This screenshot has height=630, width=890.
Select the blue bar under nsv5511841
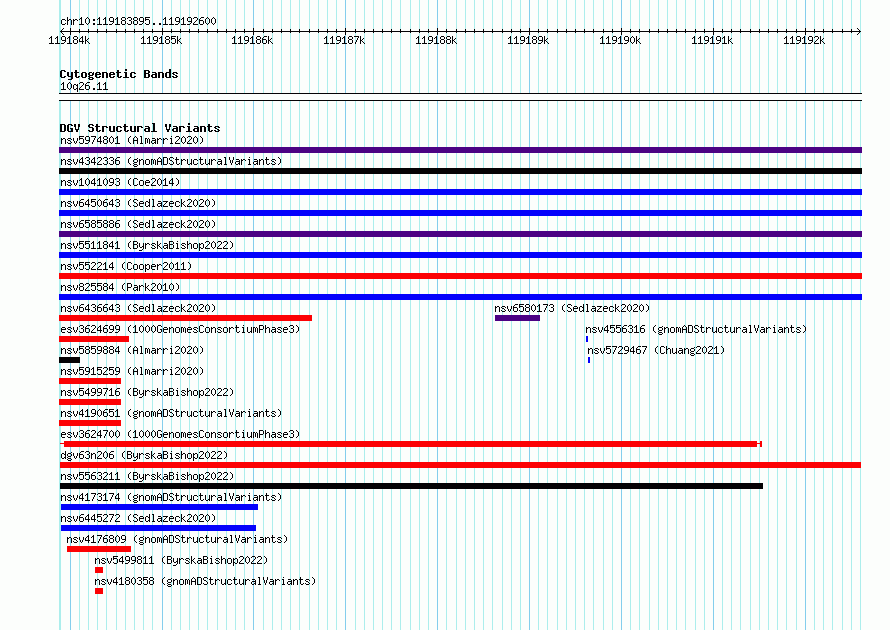[460, 255]
